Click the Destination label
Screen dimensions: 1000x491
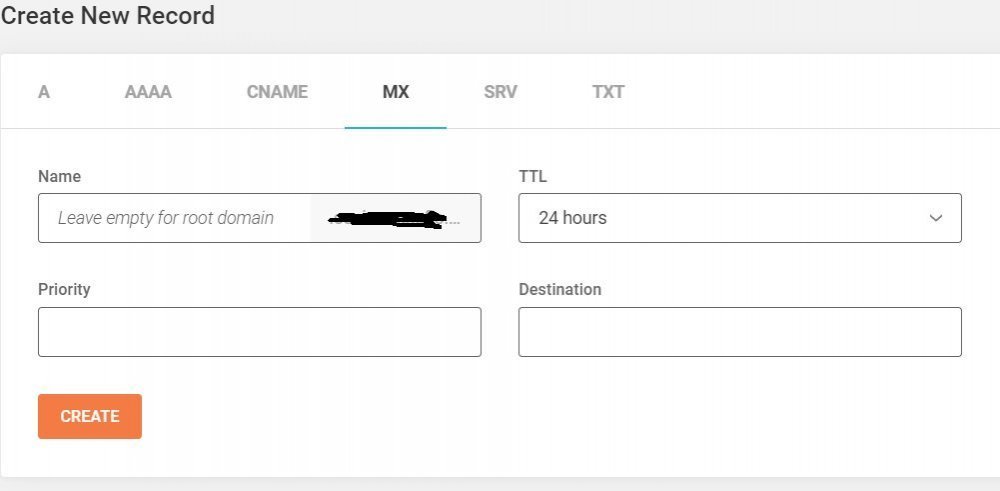coord(560,289)
